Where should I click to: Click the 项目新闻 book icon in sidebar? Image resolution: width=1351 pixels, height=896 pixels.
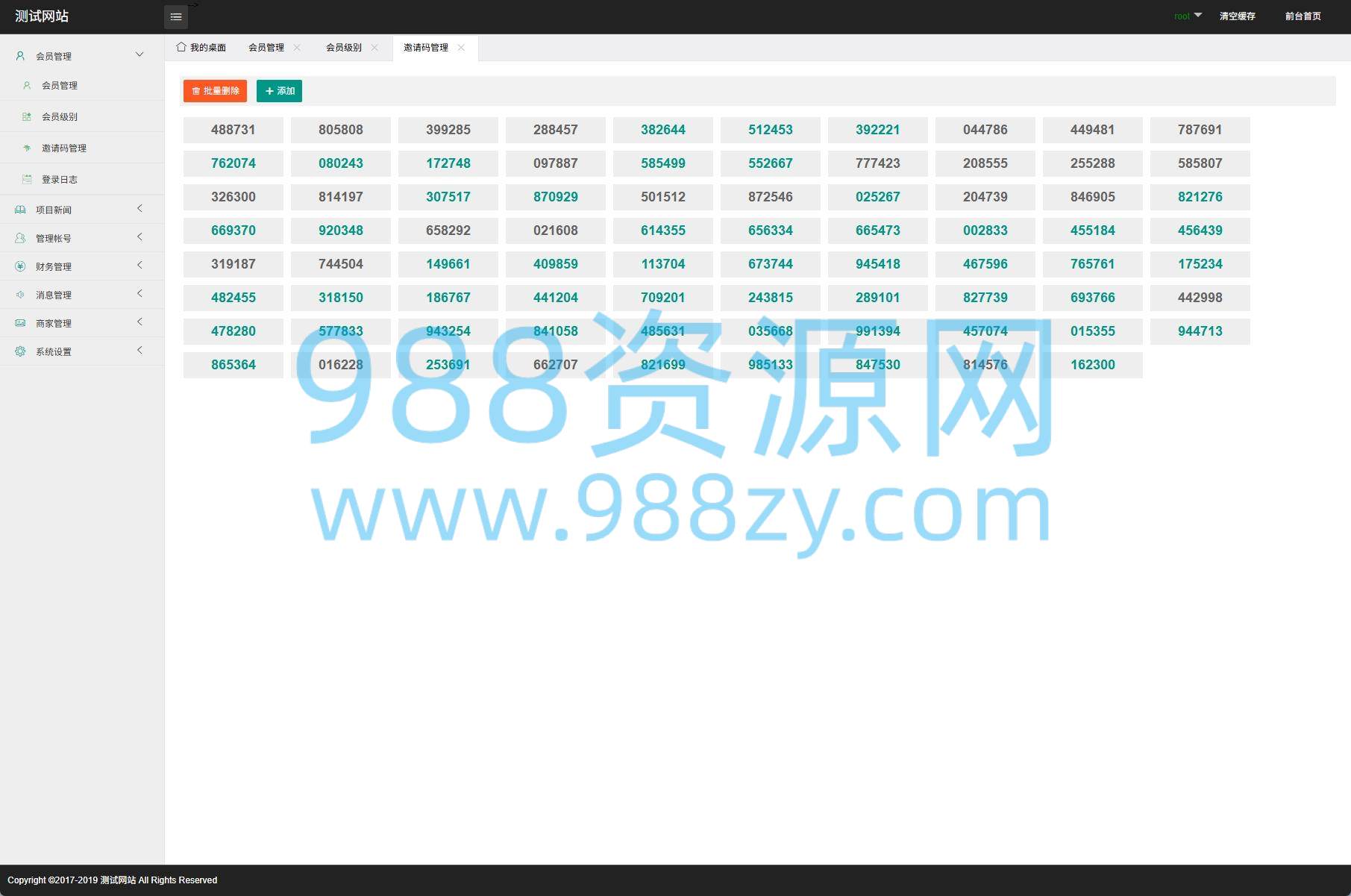pyautogui.click(x=20, y=210)
